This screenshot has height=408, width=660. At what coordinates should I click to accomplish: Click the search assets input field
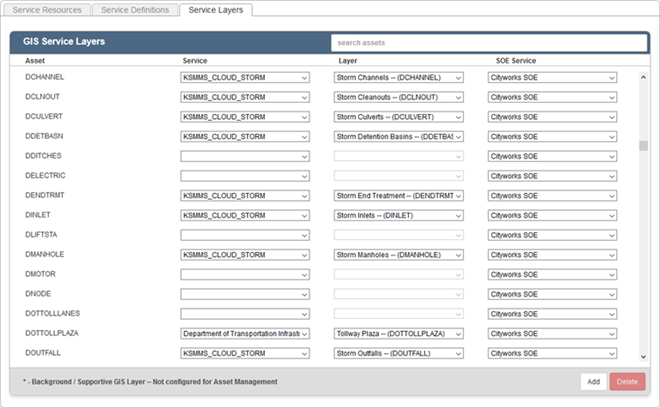[488, 43]
